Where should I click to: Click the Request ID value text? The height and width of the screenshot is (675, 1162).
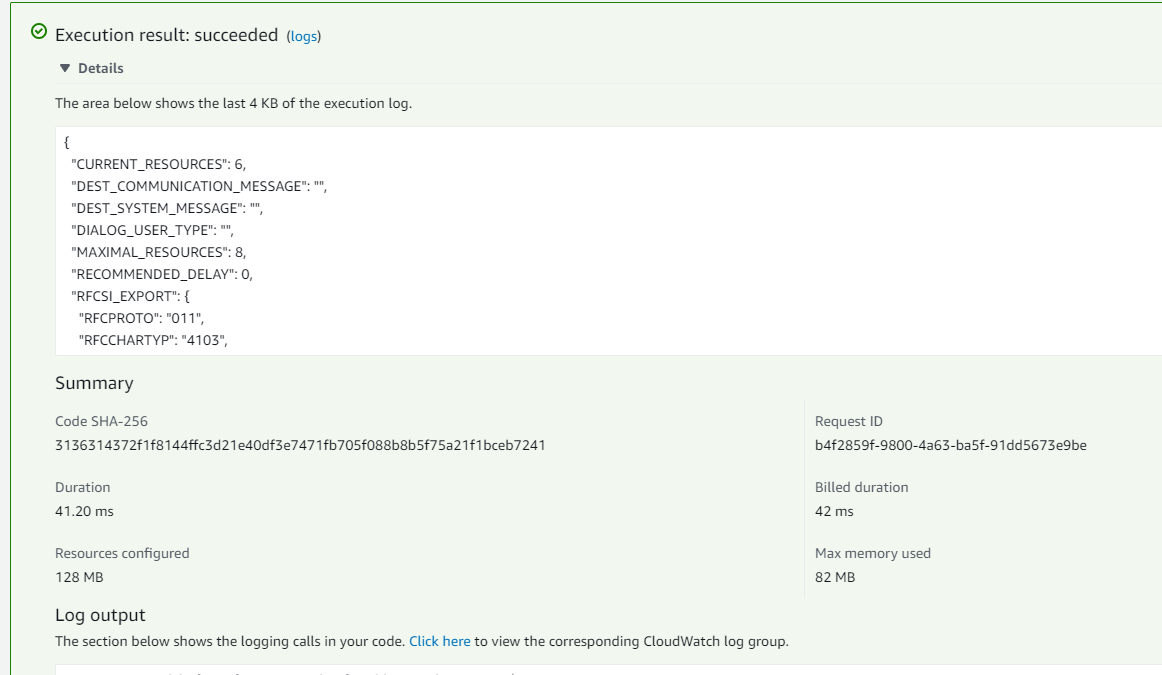951,445
